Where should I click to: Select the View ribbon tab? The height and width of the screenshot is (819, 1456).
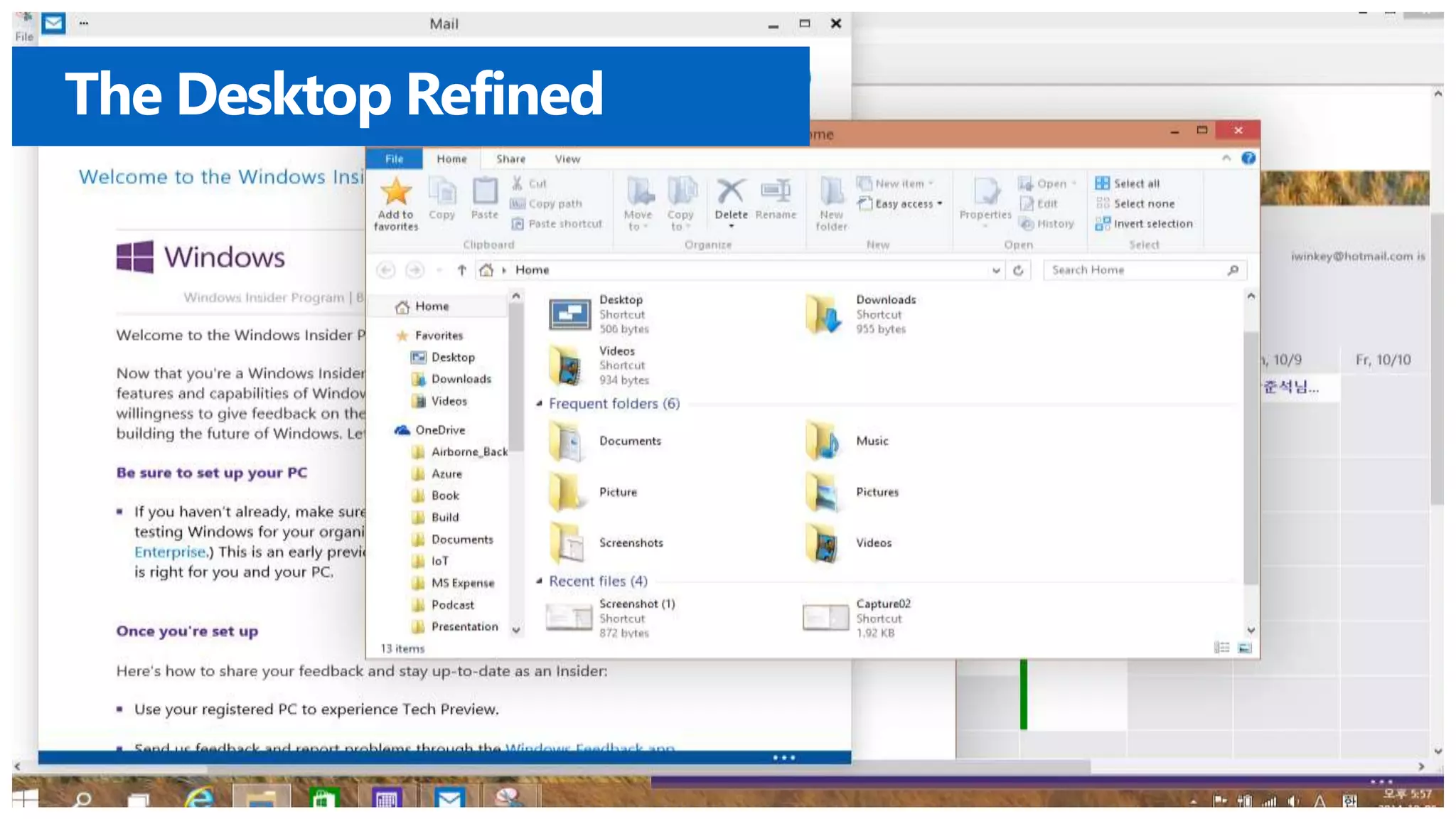[x=567, y=159]
